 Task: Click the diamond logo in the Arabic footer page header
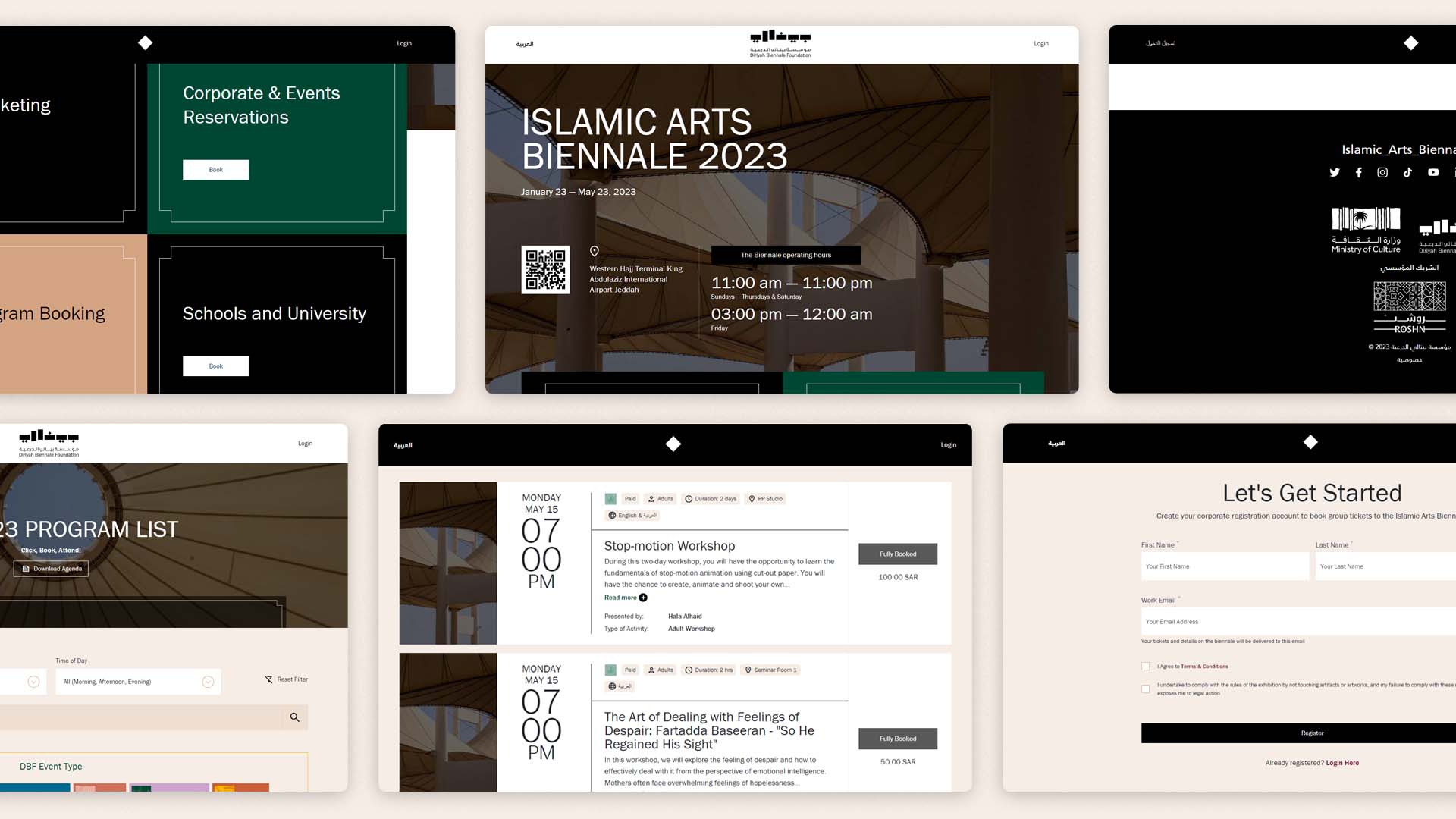tap(1410, 43)
